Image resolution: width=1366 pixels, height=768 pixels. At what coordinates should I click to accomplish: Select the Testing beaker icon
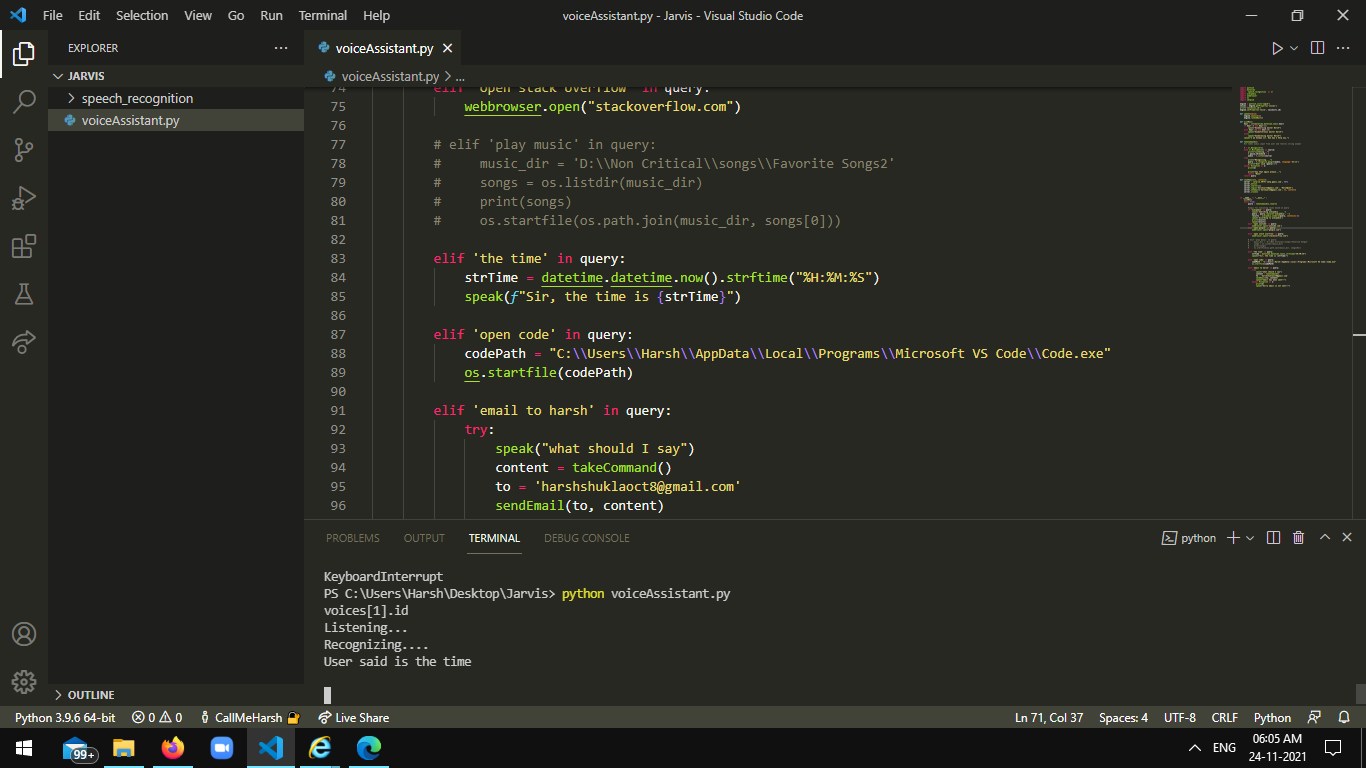tap(24, 294)
